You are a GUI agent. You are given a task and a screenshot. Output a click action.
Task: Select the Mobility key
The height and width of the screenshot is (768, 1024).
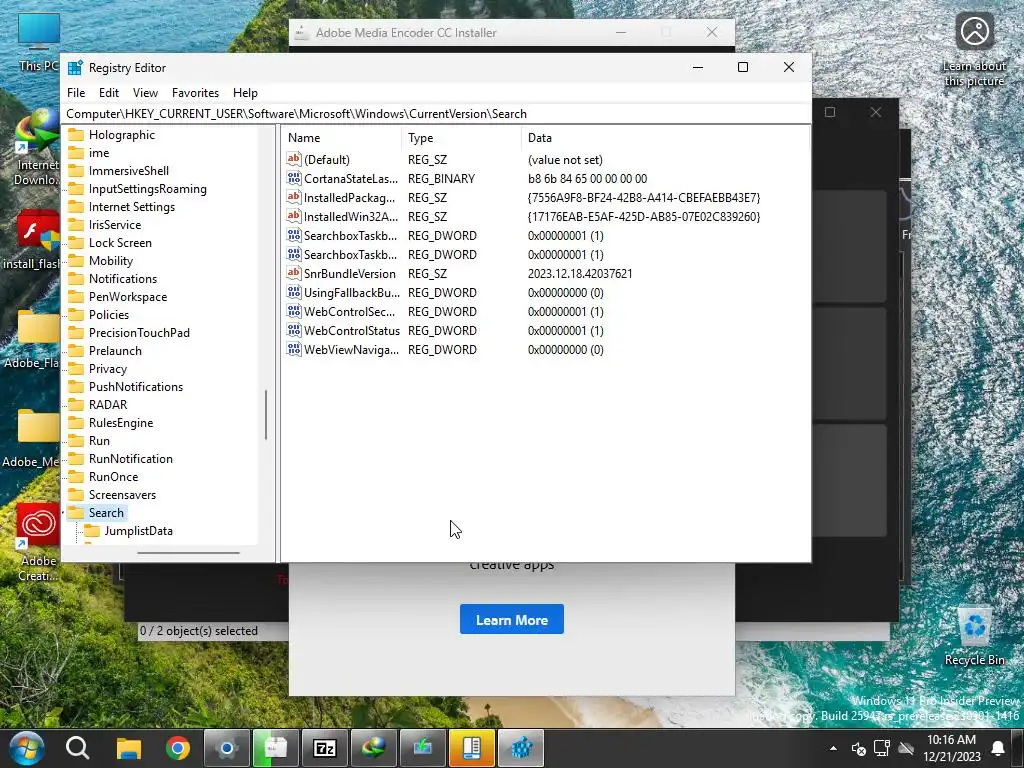pyautogui.click(x=111, y=261)
